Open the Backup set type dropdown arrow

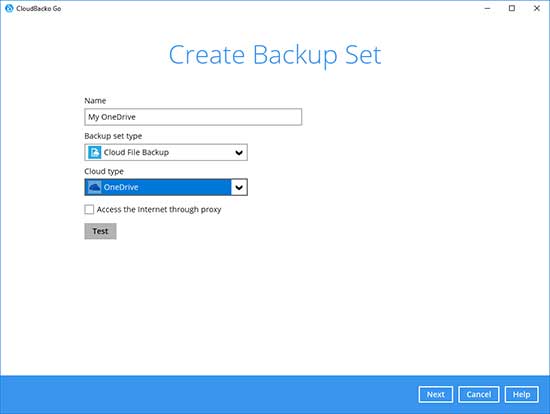click(x=239, y=153)
